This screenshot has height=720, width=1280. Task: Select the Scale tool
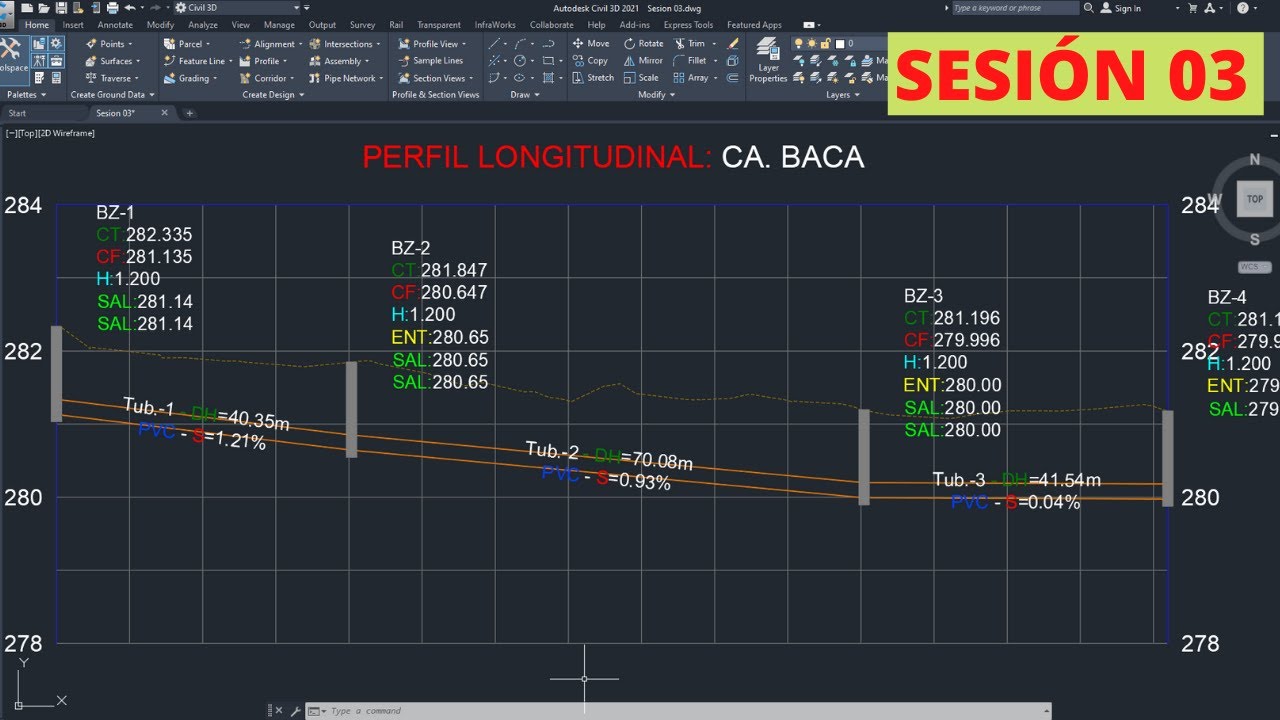tap(640, 77)
